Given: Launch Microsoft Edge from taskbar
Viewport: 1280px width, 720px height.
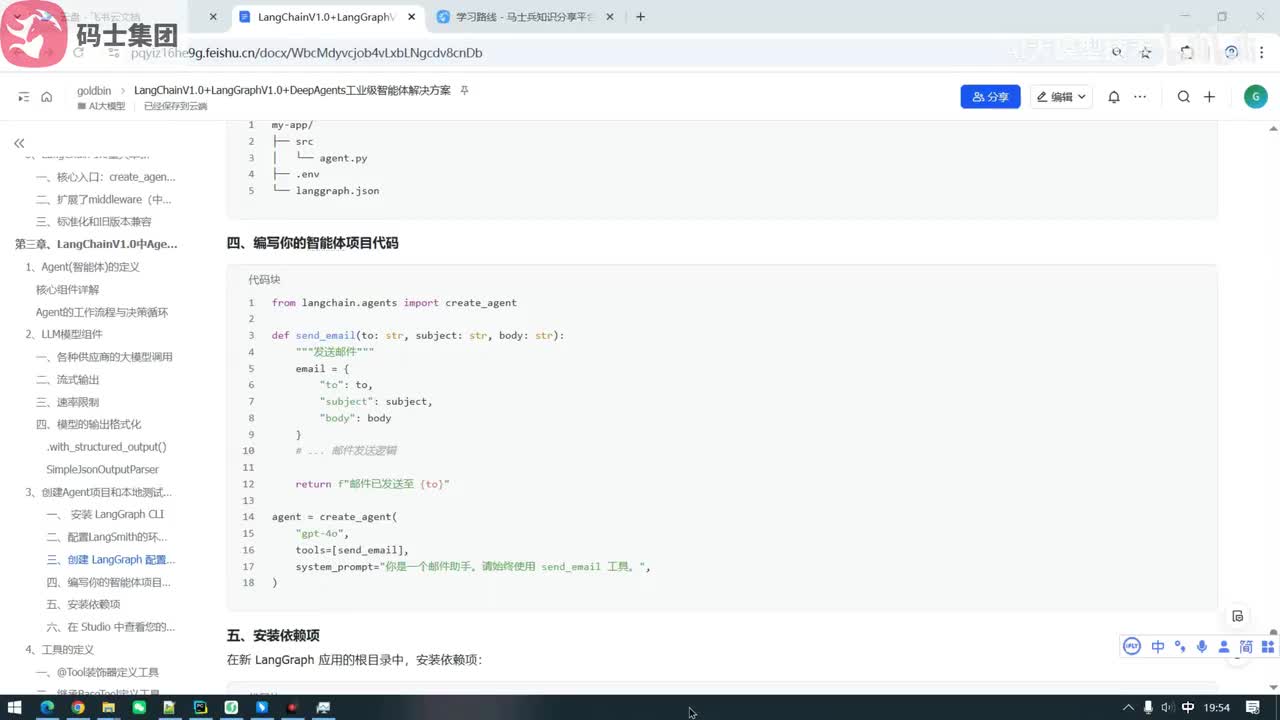Looking at the screenshot, I should pyautogui.click(x=47, y=708).
